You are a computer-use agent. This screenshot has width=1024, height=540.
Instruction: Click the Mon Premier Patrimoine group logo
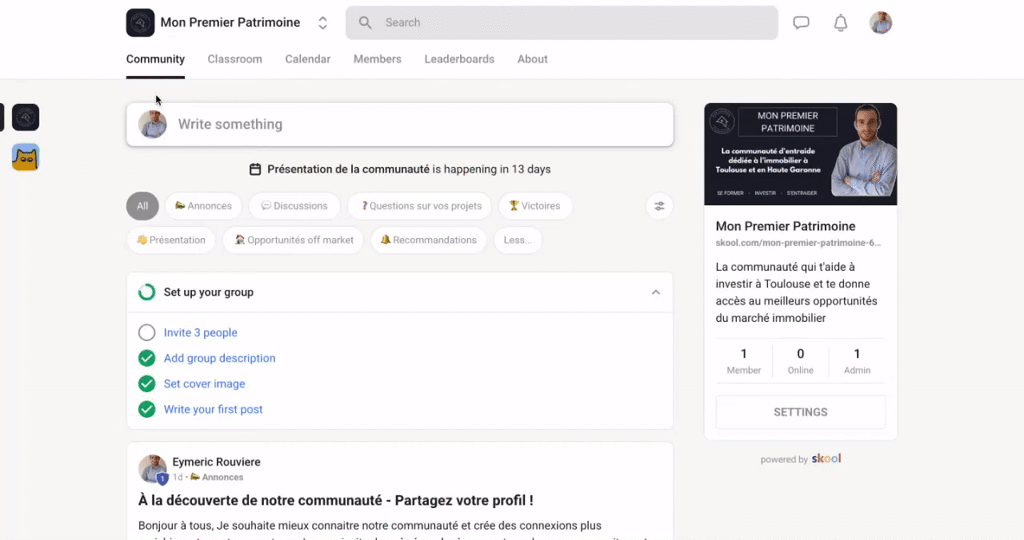[140, 23]
